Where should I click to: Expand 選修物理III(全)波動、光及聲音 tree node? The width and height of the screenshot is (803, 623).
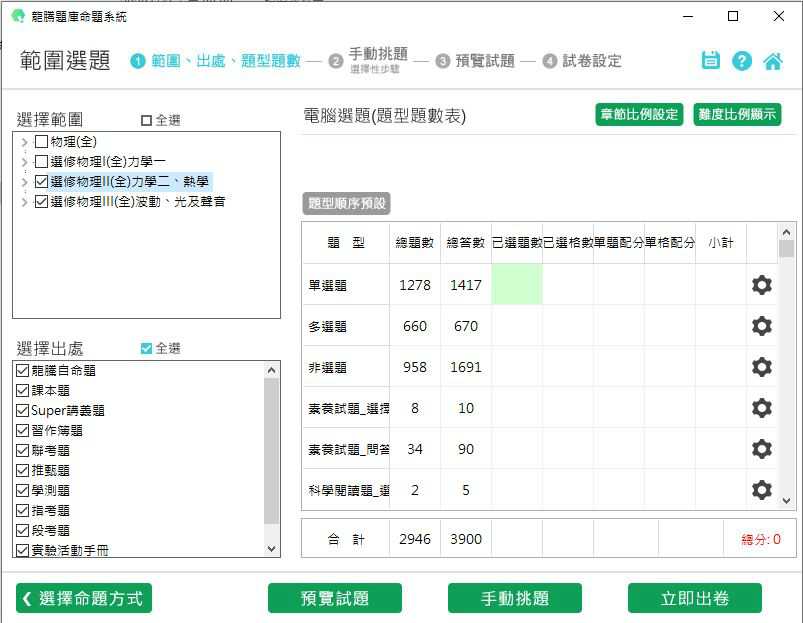click(24, 202)
